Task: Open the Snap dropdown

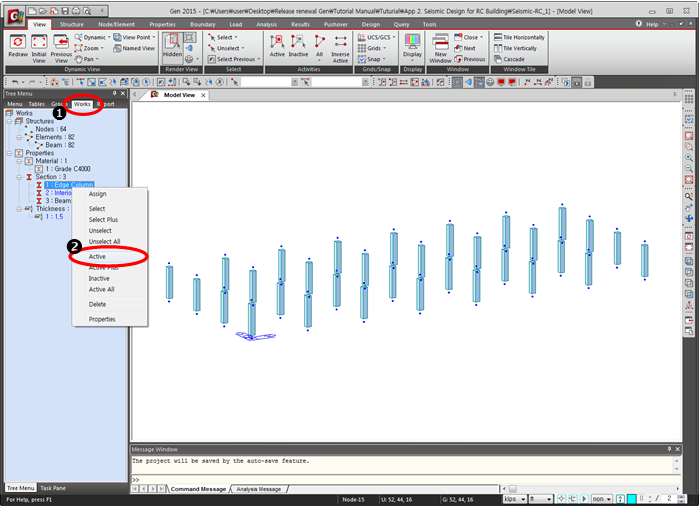Action: click(371, 59)
